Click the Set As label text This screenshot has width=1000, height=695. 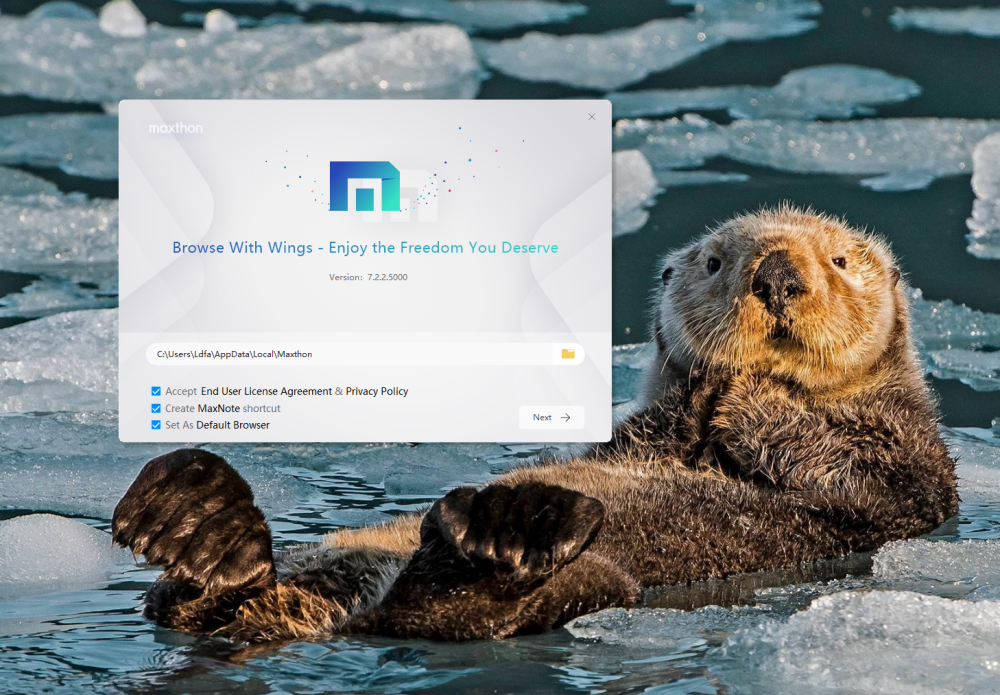click(179, 425)
